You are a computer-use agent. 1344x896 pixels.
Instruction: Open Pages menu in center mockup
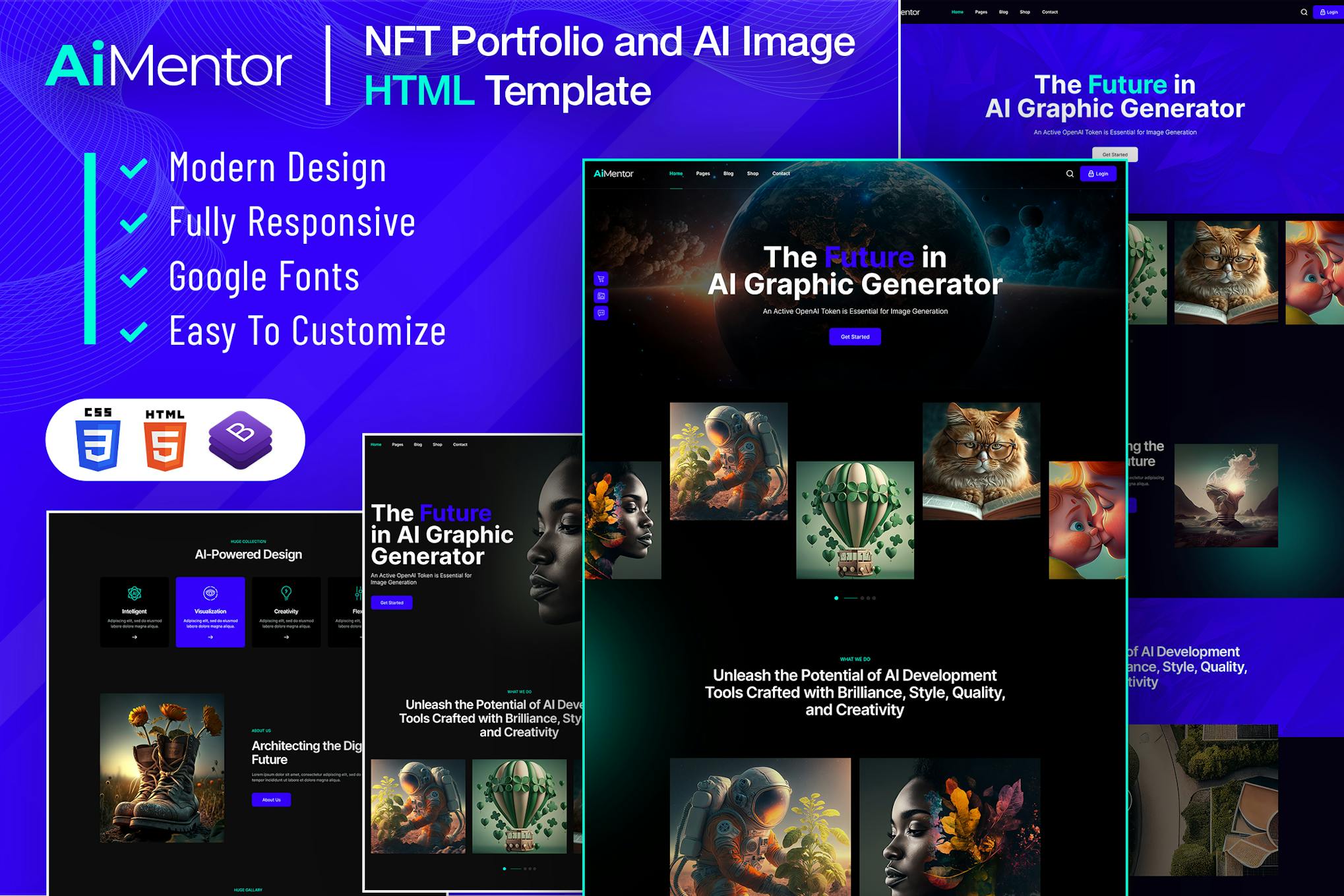pyautogui.click(x=703, y=173)
